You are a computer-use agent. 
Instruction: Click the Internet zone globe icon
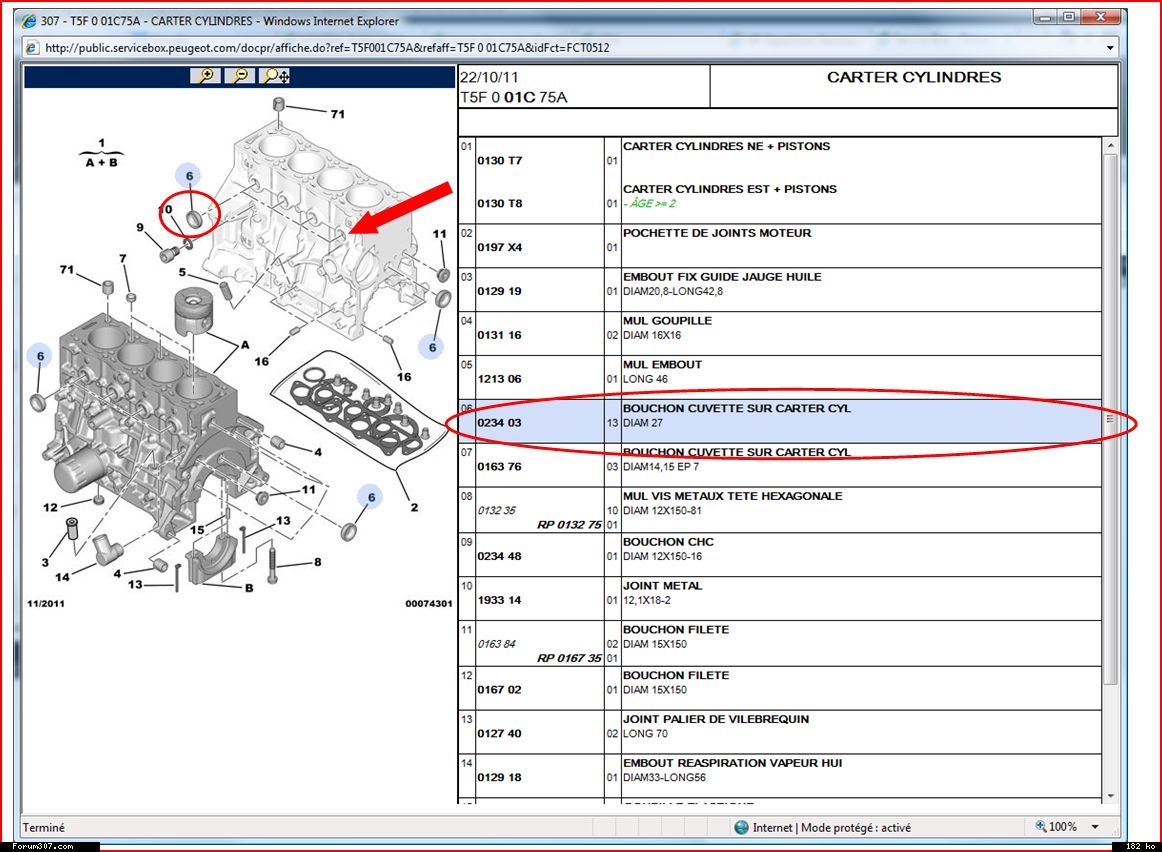click(x=741, y=827)
